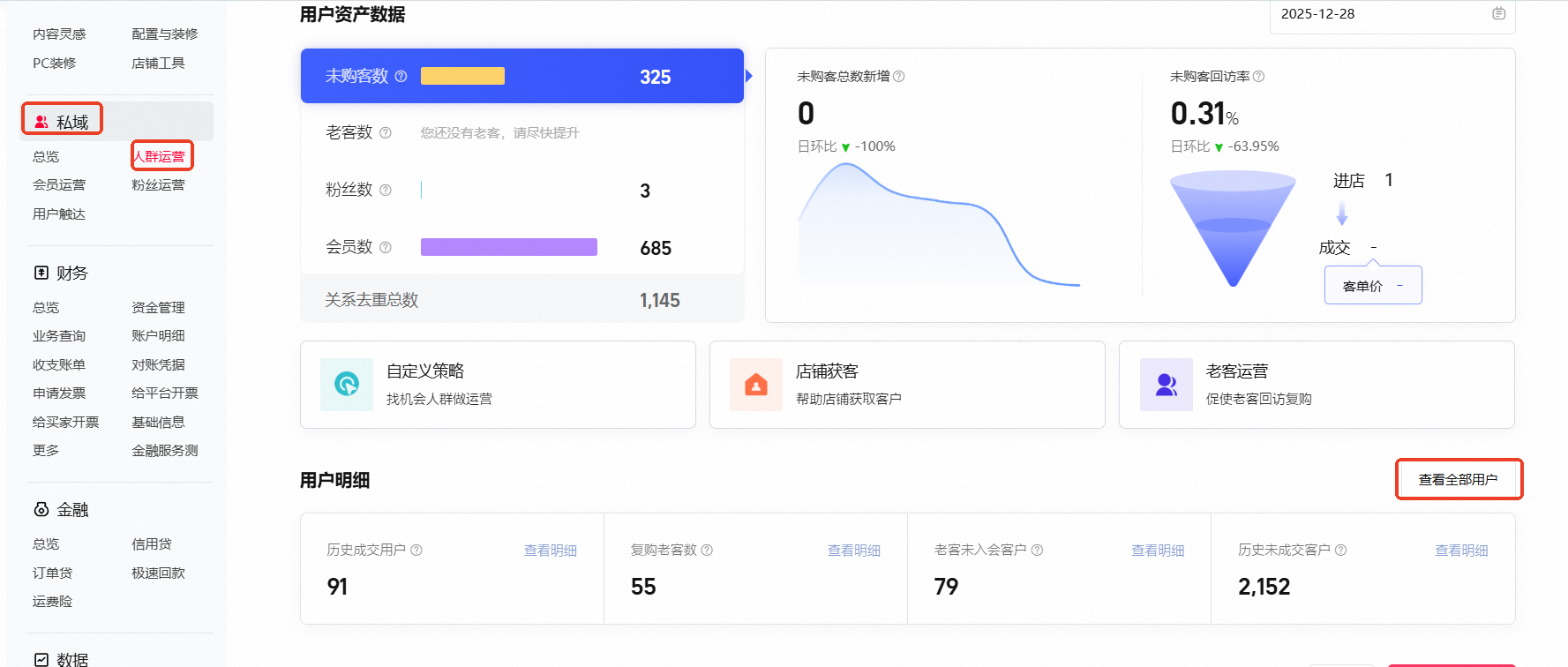Click the 查看全部用户 button
Screen dimensions: 1568x667
[1459, 480]
